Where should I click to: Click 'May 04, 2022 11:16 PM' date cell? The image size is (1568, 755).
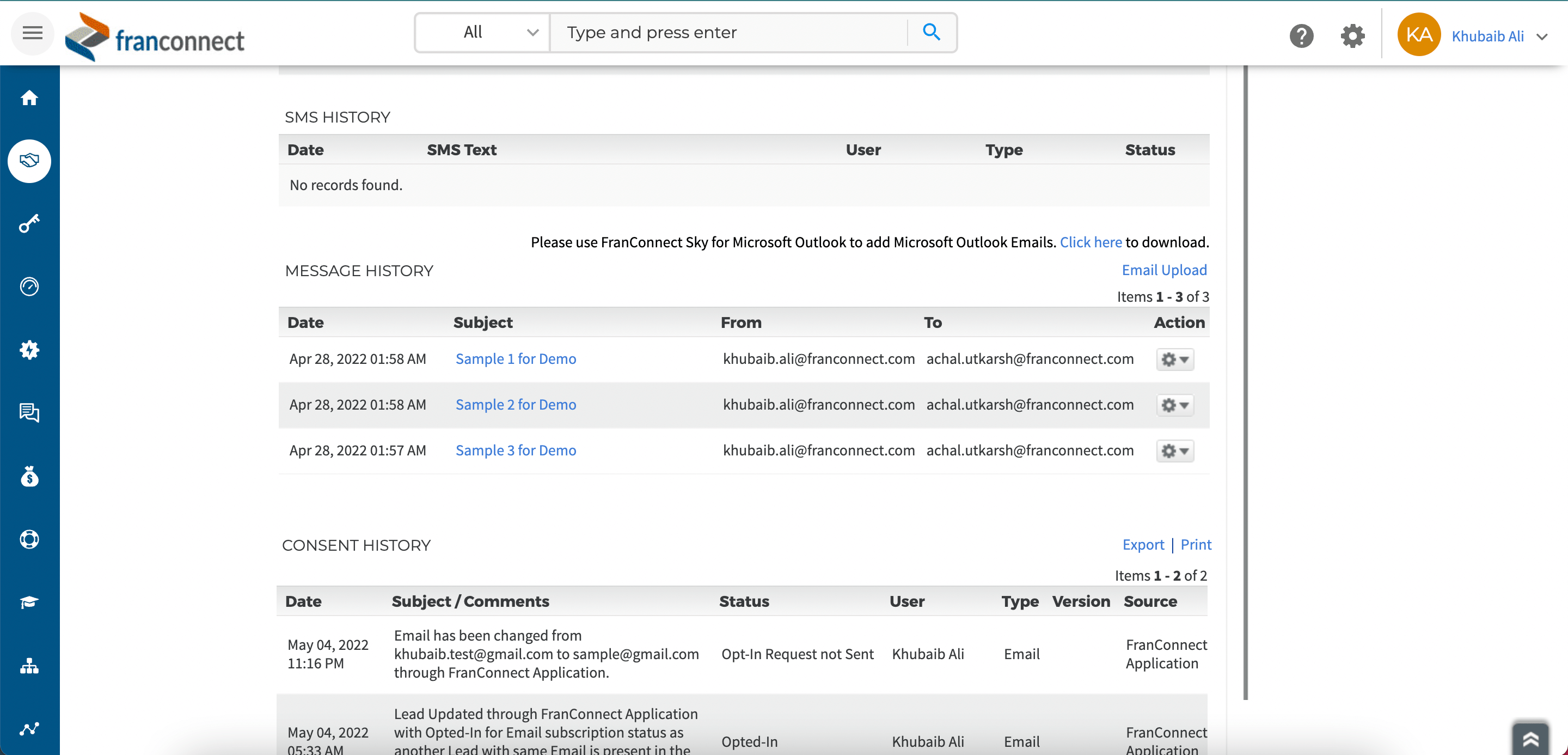click(x=327, y=654)
